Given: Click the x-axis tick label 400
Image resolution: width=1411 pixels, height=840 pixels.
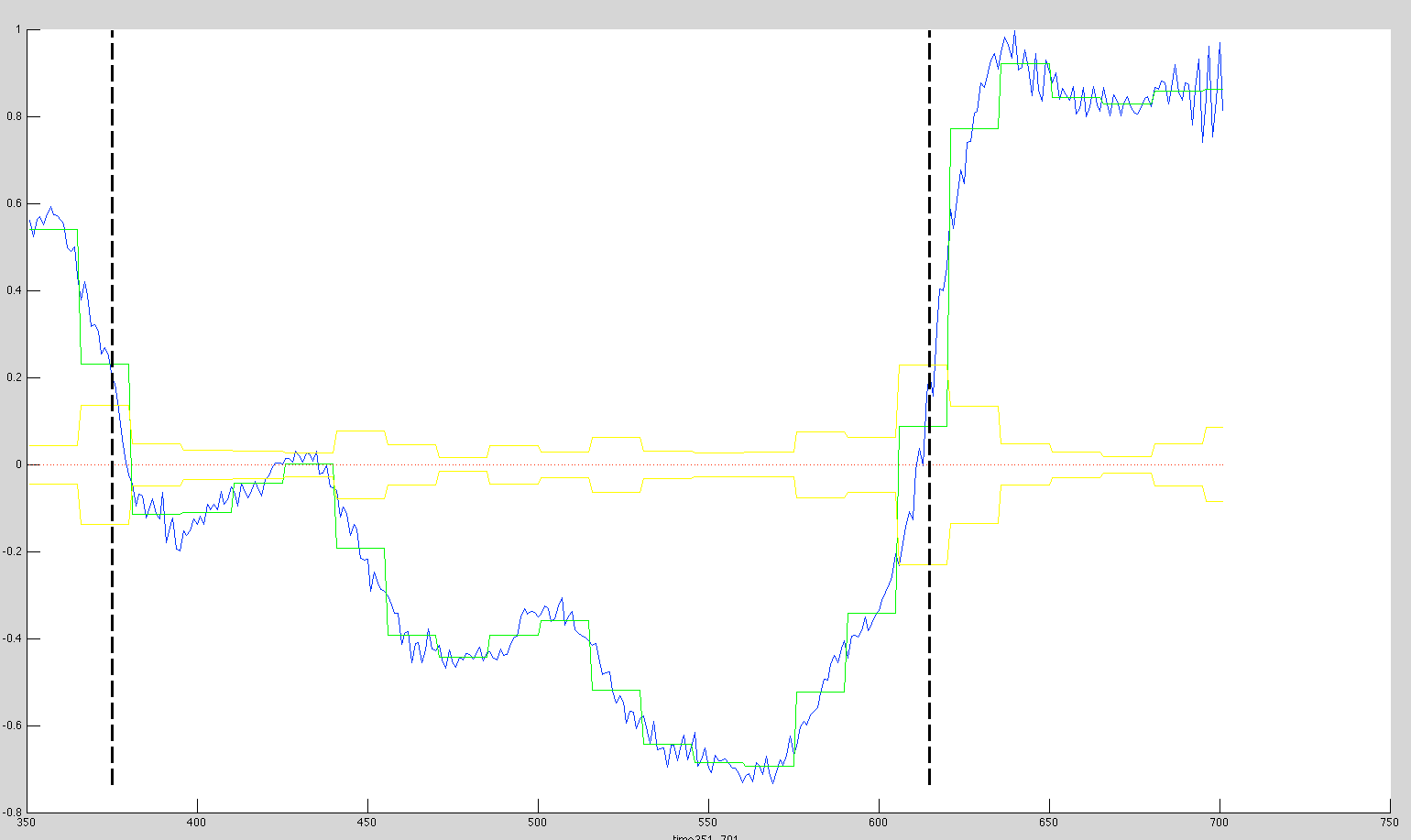Looking at the screenshot, I should point(197,823).
